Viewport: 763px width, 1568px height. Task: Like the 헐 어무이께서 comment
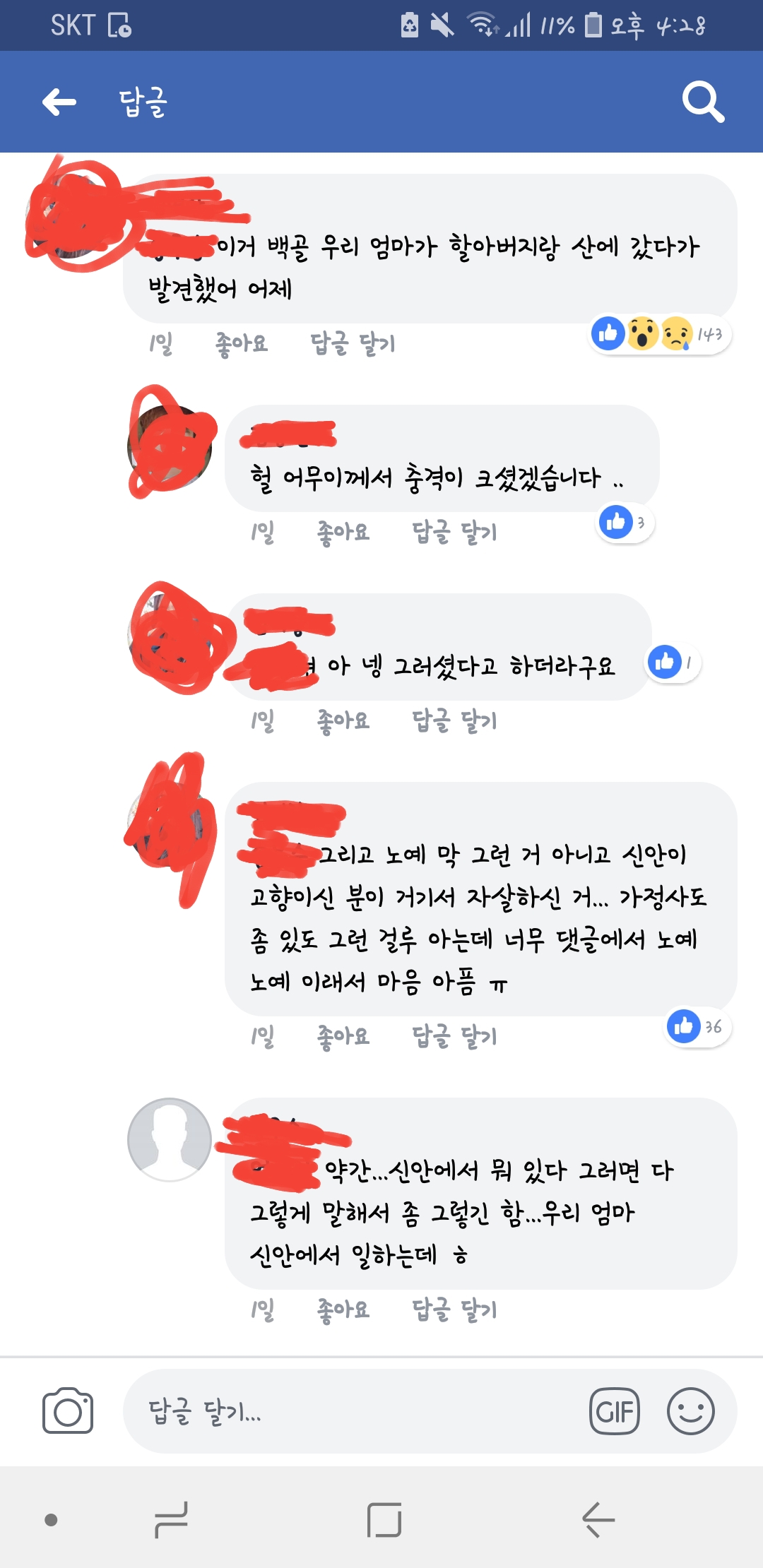point(343,532)
